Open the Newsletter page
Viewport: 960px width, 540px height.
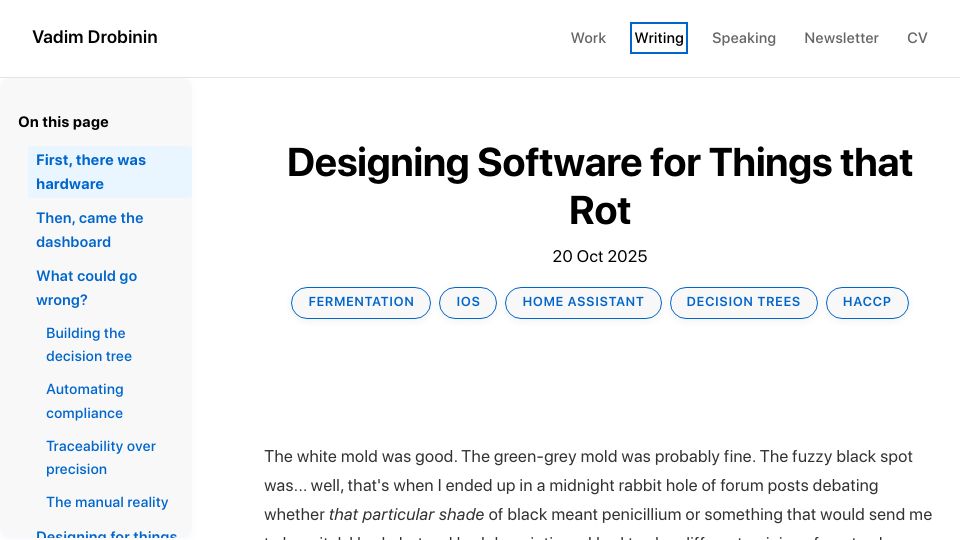pyautogui.click(x=841, y=38)
